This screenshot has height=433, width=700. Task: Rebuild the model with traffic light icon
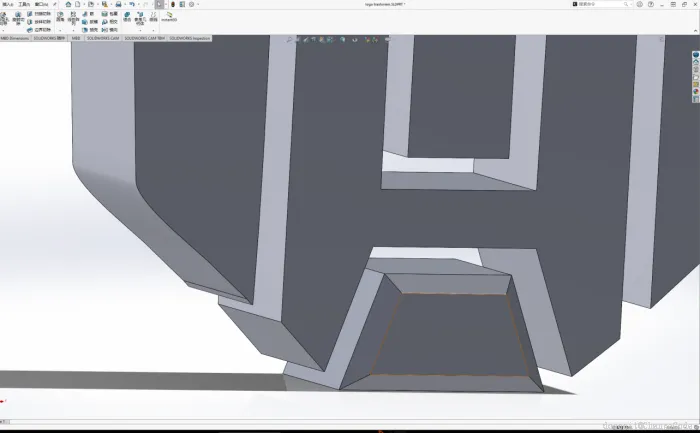click(x=173, y=4)
